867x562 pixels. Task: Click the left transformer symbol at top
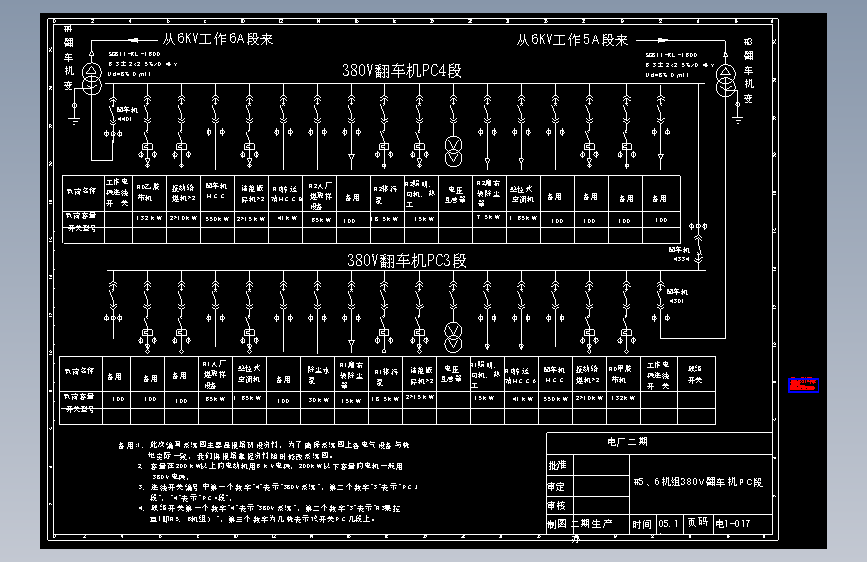click(x=92, y=78)
